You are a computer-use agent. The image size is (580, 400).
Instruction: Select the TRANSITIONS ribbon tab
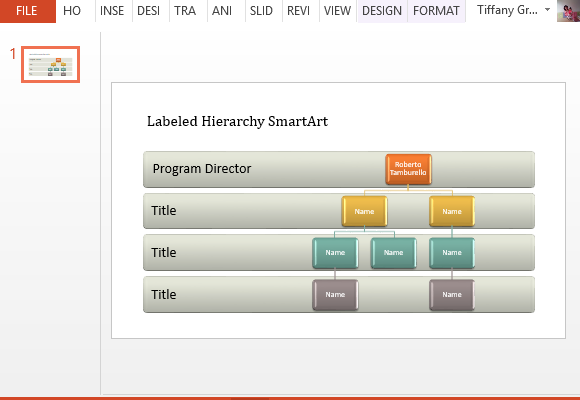(x=185, y=11)
